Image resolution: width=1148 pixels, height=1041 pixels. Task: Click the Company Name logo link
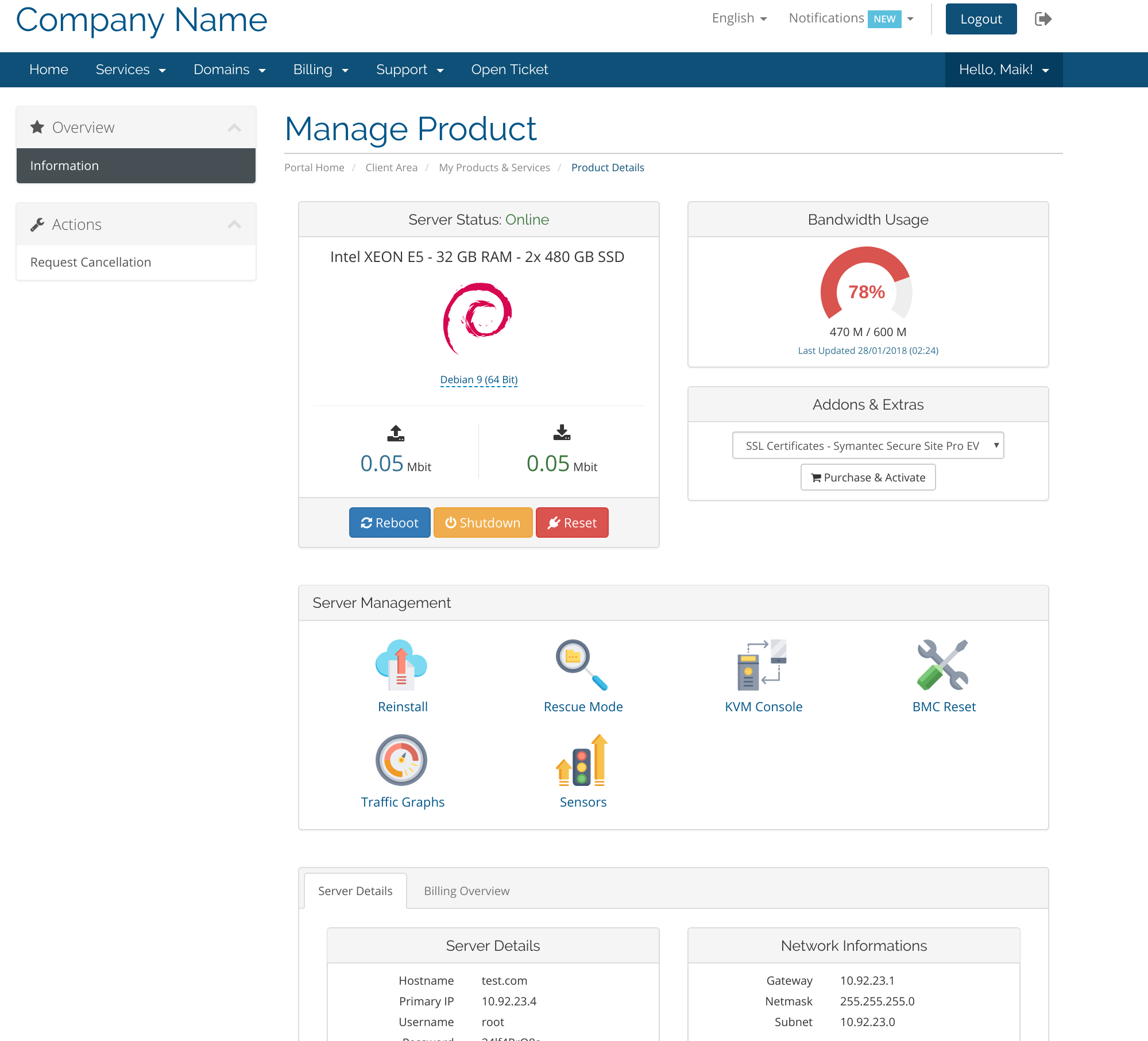142,20
